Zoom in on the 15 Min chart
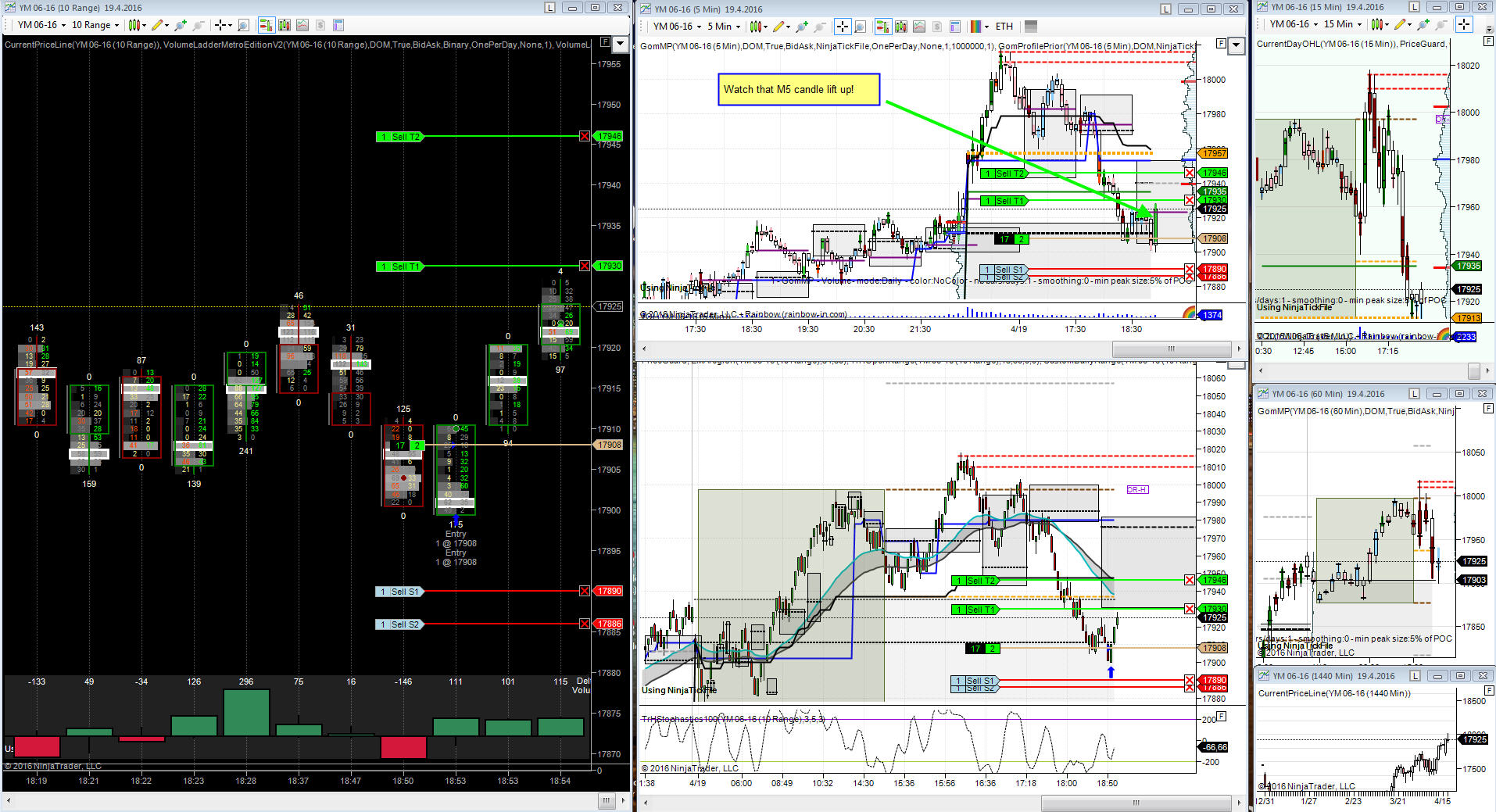This screenshot has height=812, width=1496. [x=1423, y=24]
